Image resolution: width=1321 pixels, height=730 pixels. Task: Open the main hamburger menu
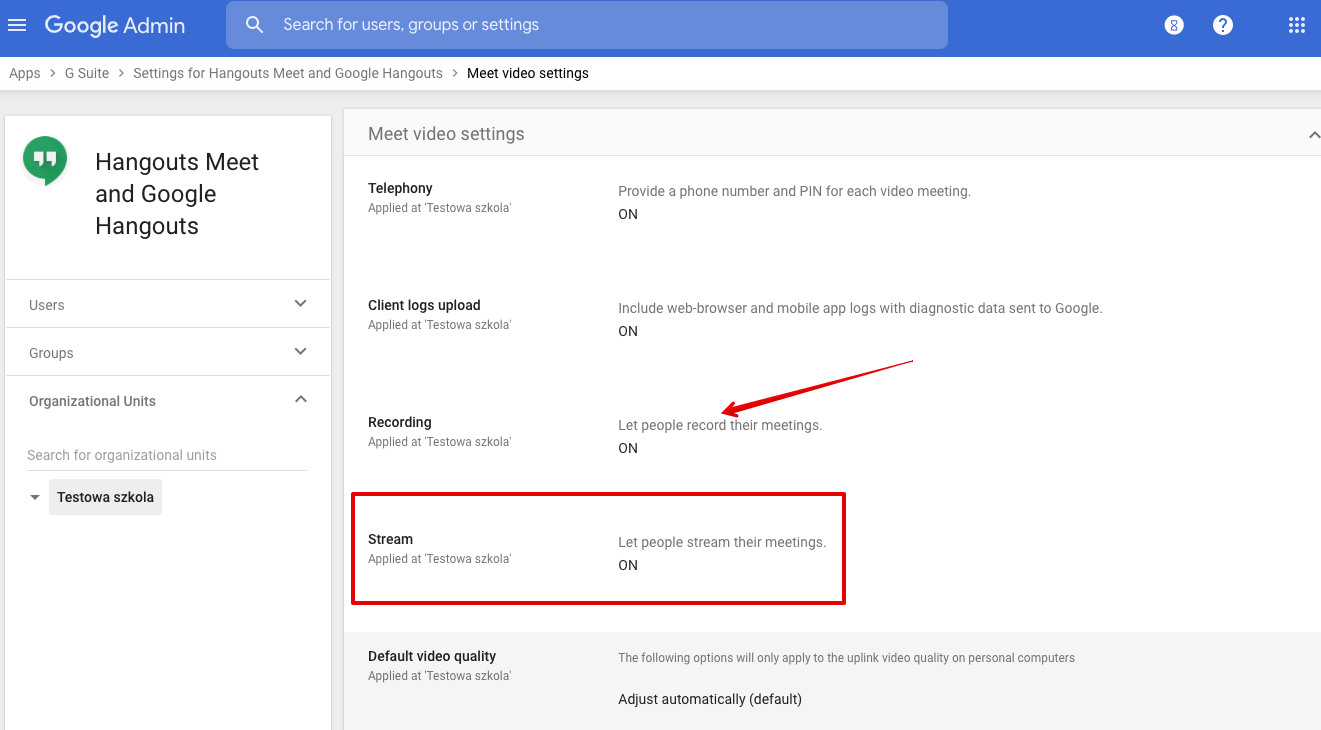pyautogui.click(x=17, y=25)
